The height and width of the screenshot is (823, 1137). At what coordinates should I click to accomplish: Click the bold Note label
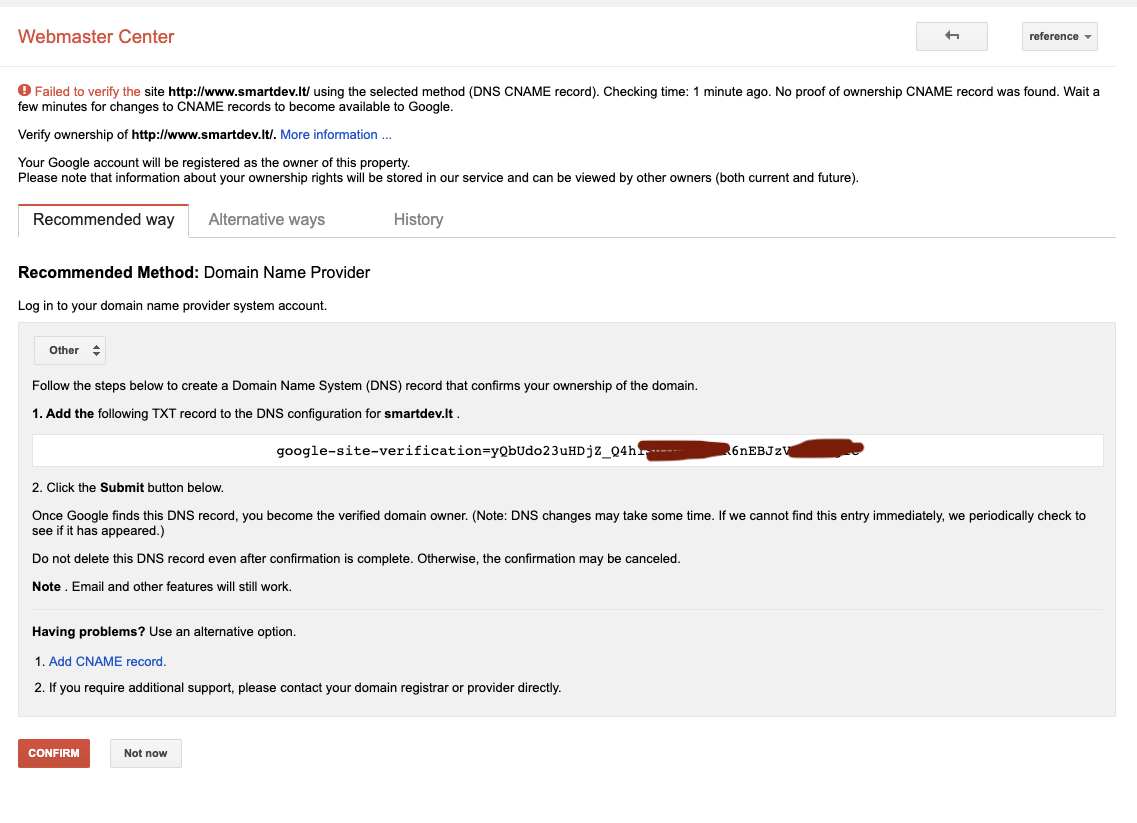click(x=46, y=587)
